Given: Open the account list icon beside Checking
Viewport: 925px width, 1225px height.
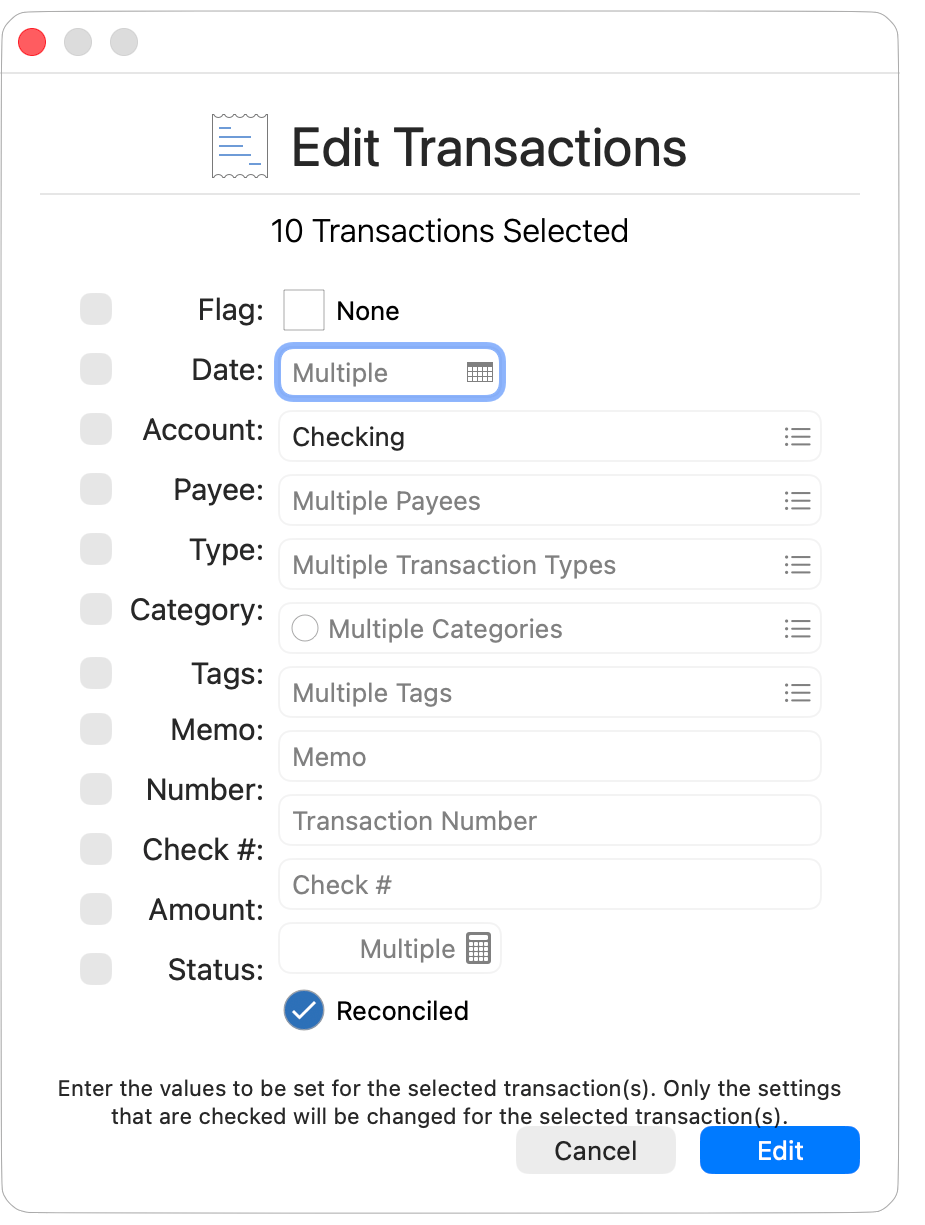Looking at the screenshot, I should 797,436.
